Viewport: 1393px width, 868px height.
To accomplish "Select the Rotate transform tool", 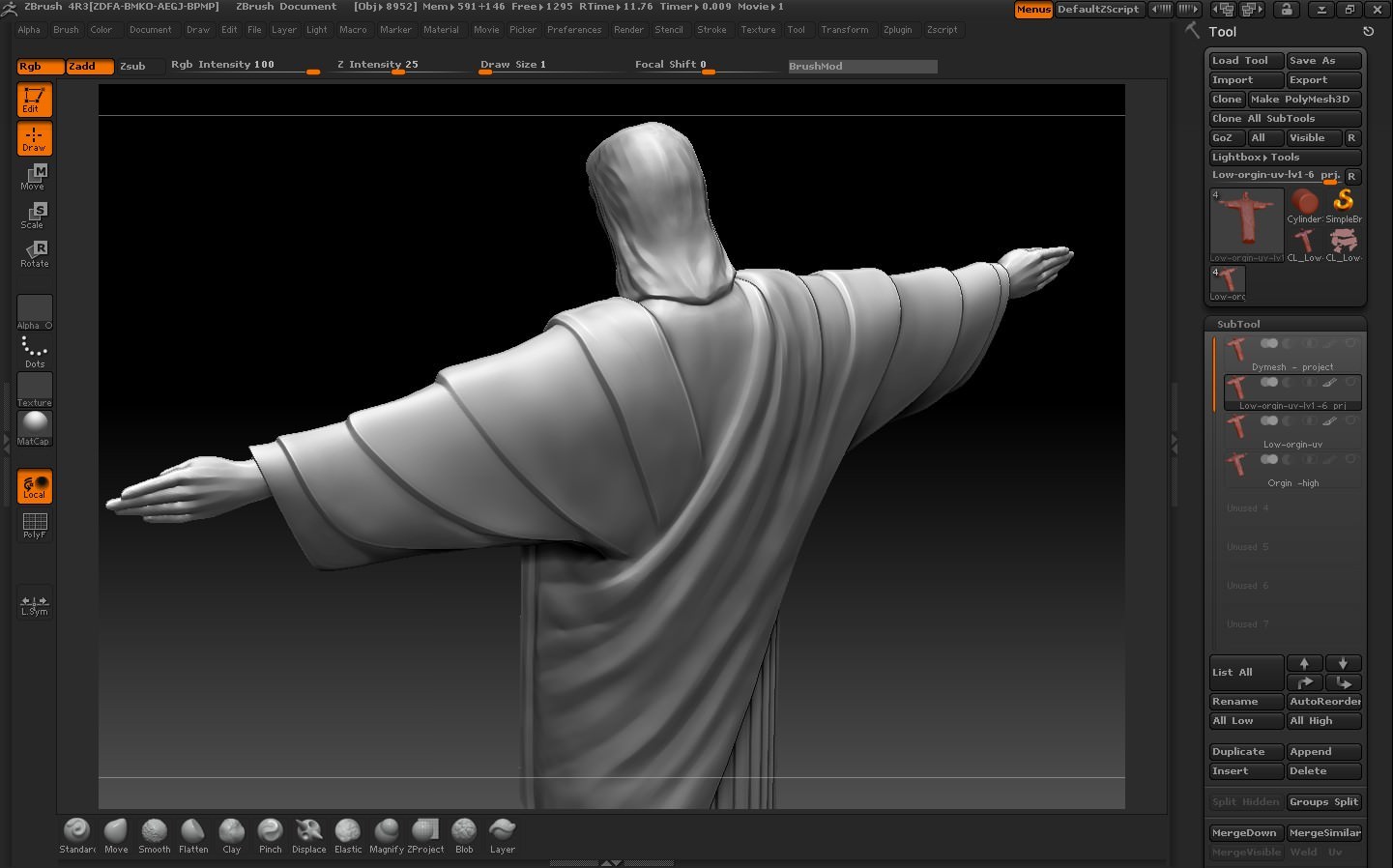I will click(x=34, y=254).
